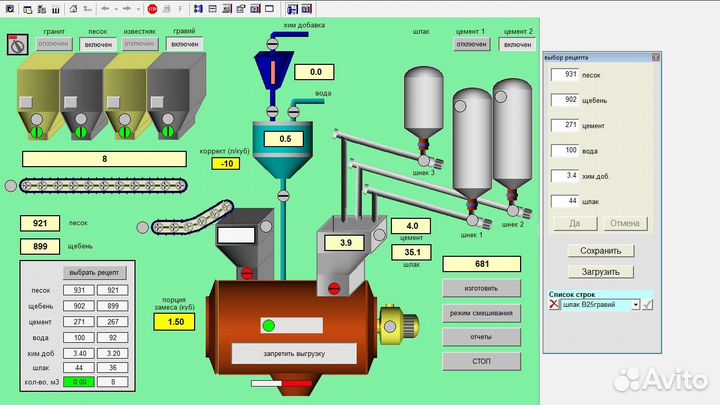Toggle цемент 2 silo включен switch
Viewport: 720px width, 405px height.
click(x=517, y=45)
